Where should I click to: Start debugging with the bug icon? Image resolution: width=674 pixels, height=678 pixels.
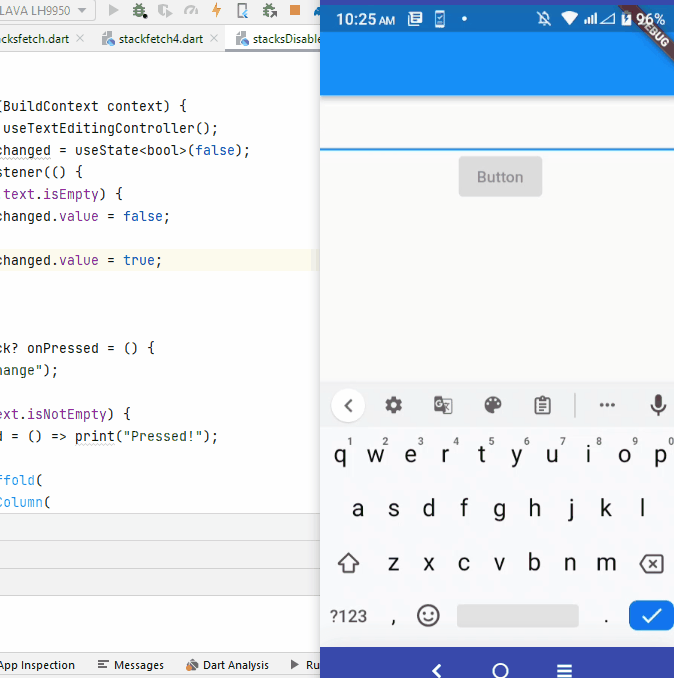point(139,10)
